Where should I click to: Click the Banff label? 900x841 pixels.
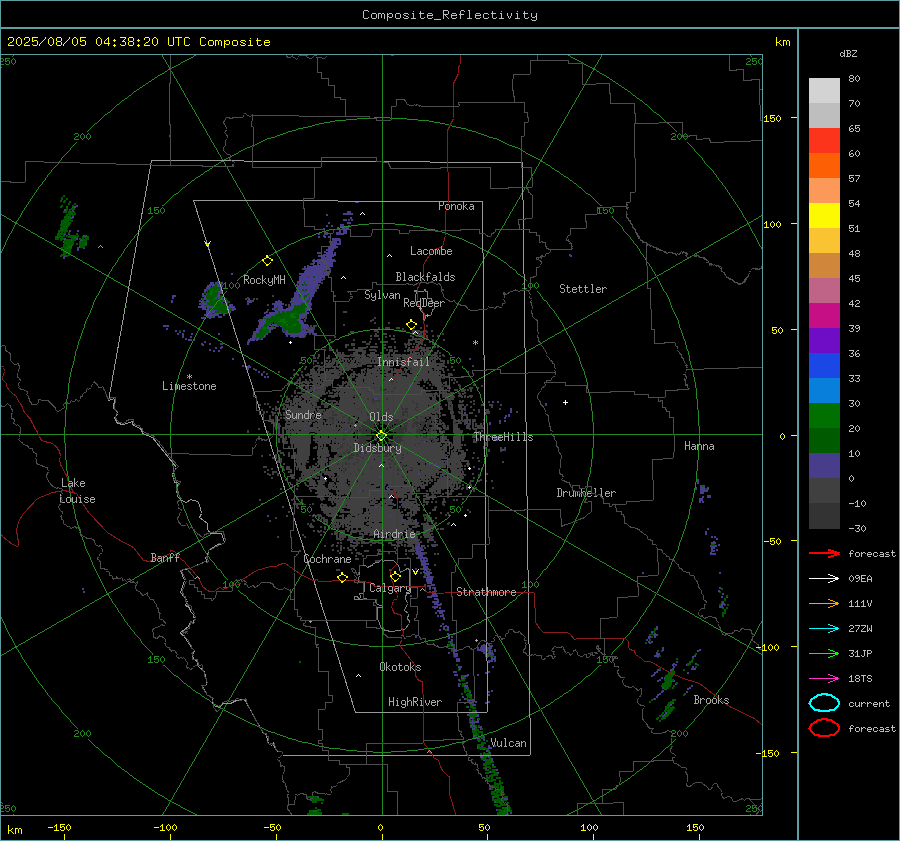pyautogui.click(x=165, y=557)
